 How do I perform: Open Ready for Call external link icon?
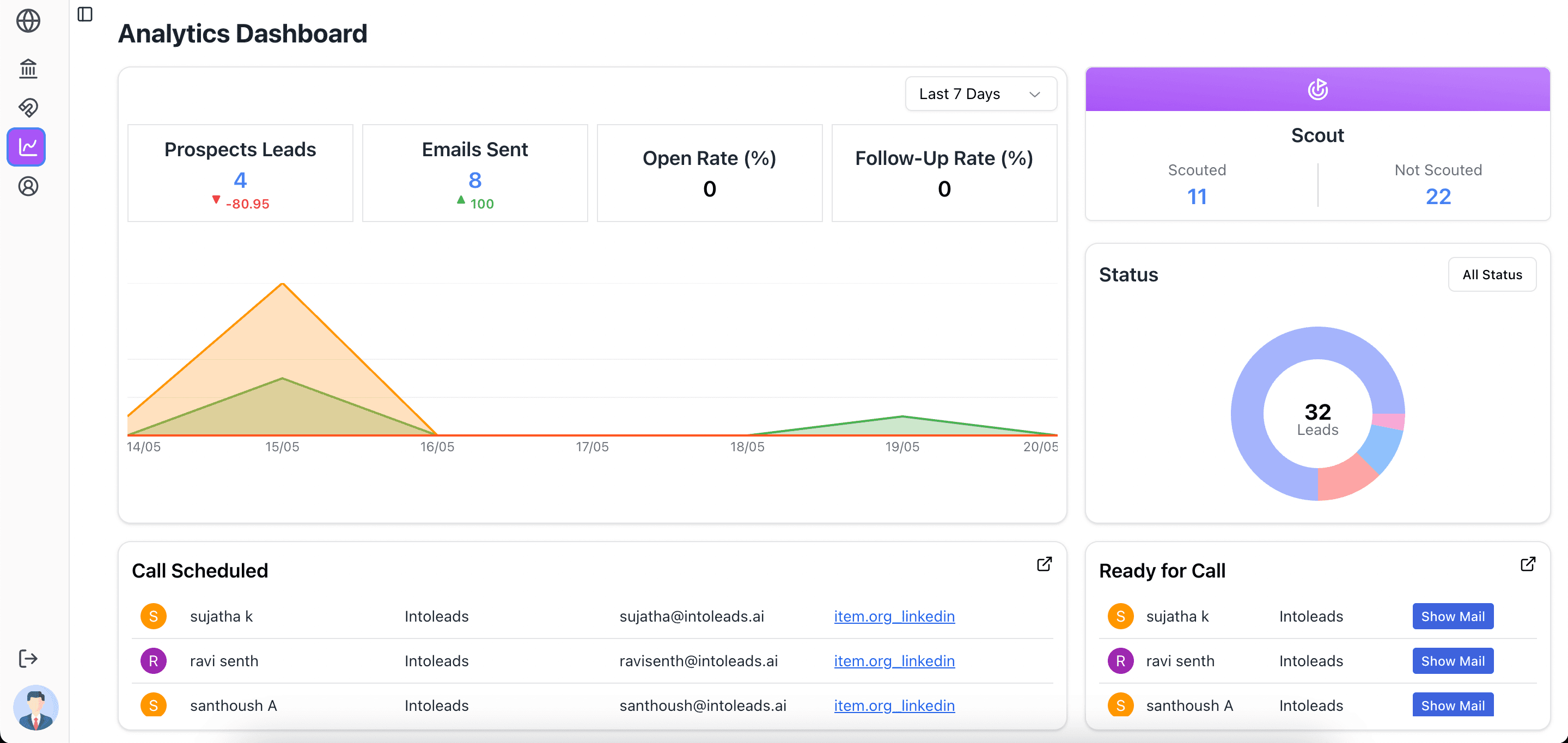1527,564
